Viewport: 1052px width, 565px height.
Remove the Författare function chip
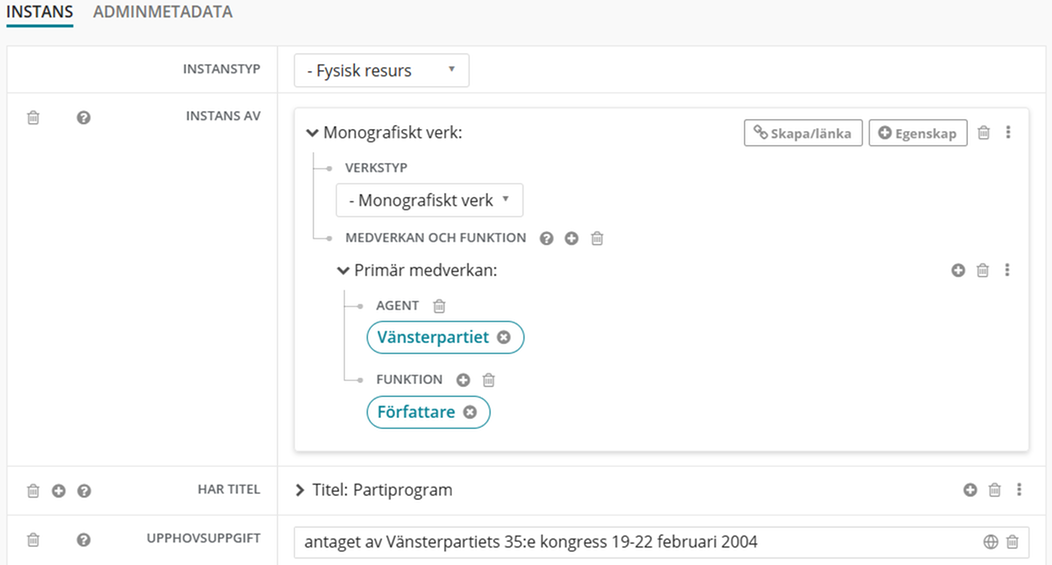coord(470,412)
